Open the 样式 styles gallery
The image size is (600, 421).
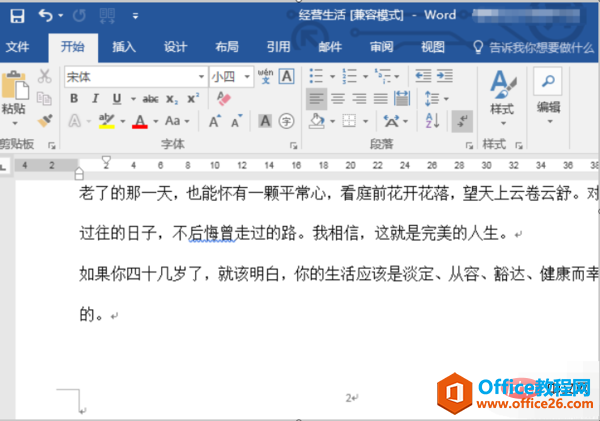point(502,97)
